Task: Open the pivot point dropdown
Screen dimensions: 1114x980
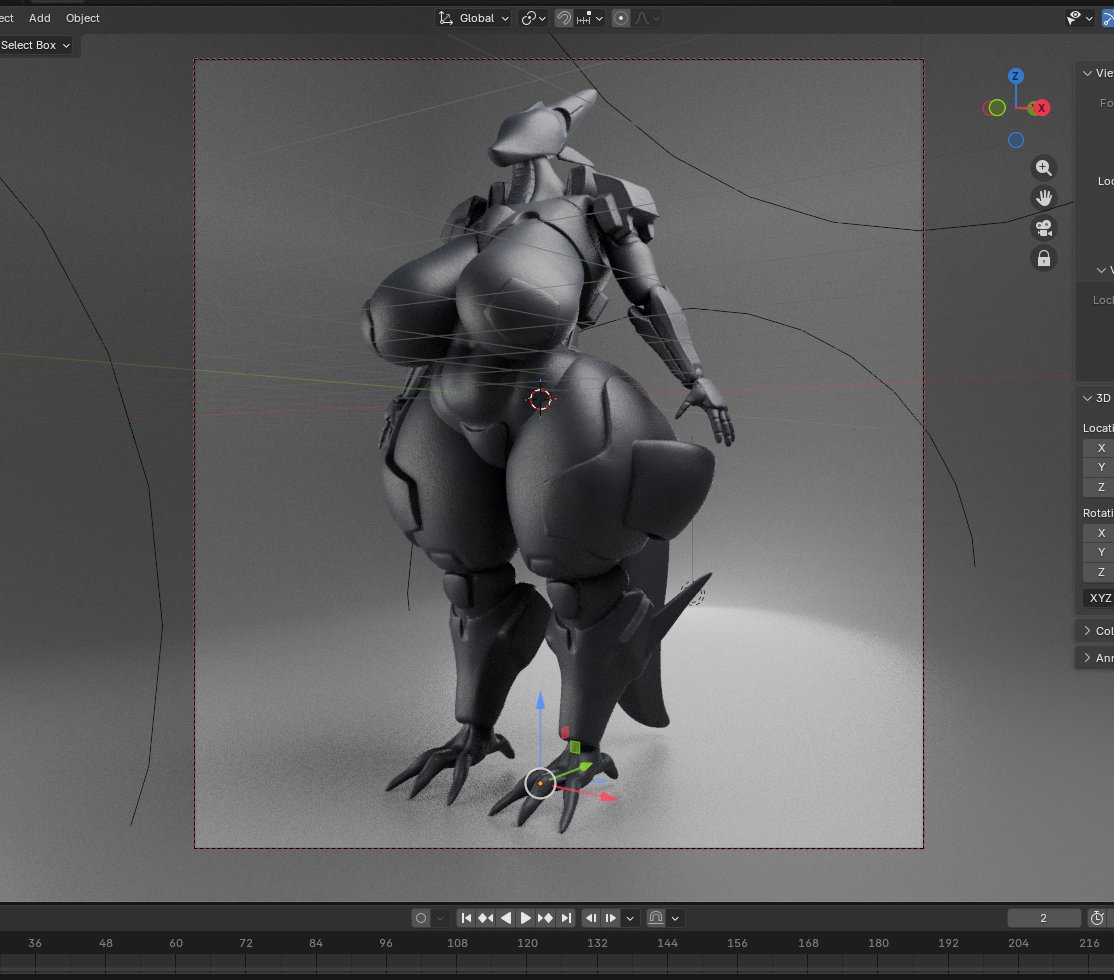Action: 534,18
